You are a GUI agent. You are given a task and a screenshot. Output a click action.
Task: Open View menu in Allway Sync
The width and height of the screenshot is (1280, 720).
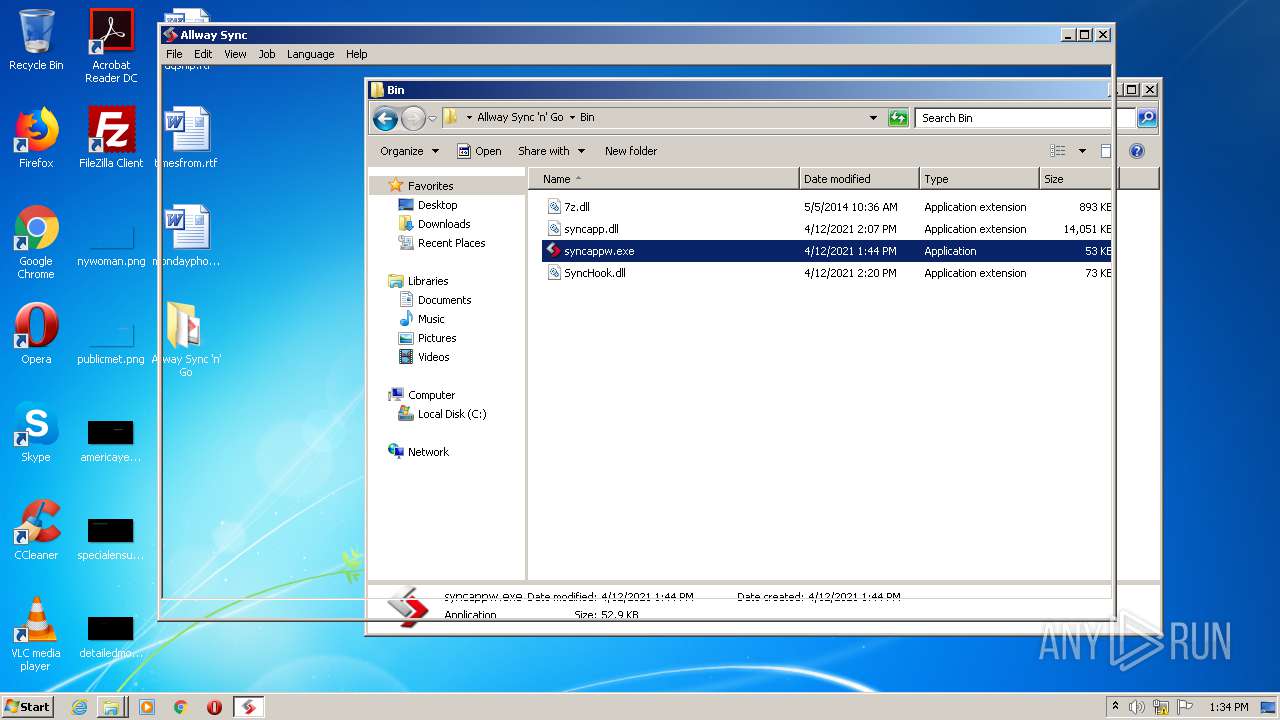click(235, 54)
